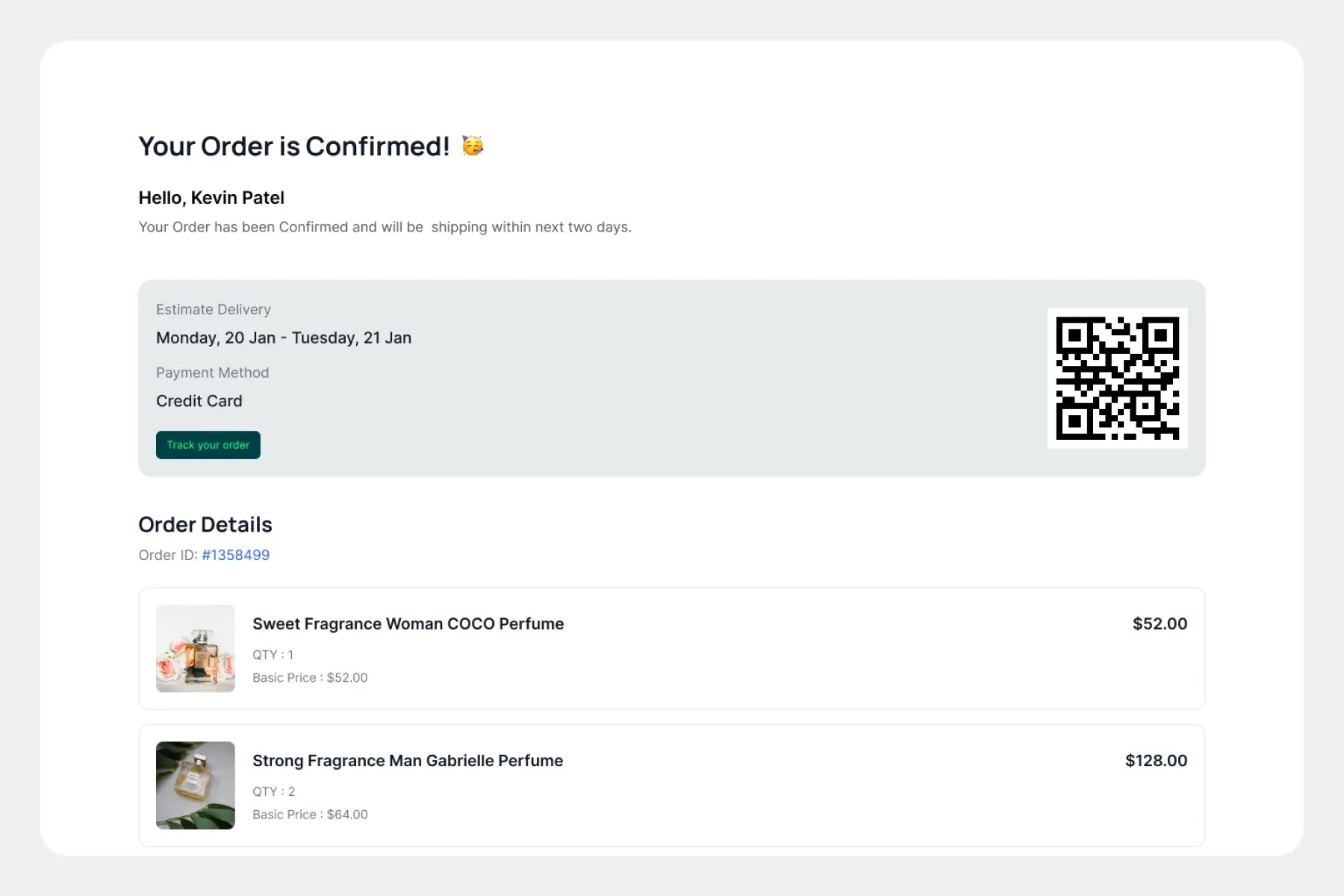Click the Estimate Delivery label
1344x896 pixels.
(214, 309)
